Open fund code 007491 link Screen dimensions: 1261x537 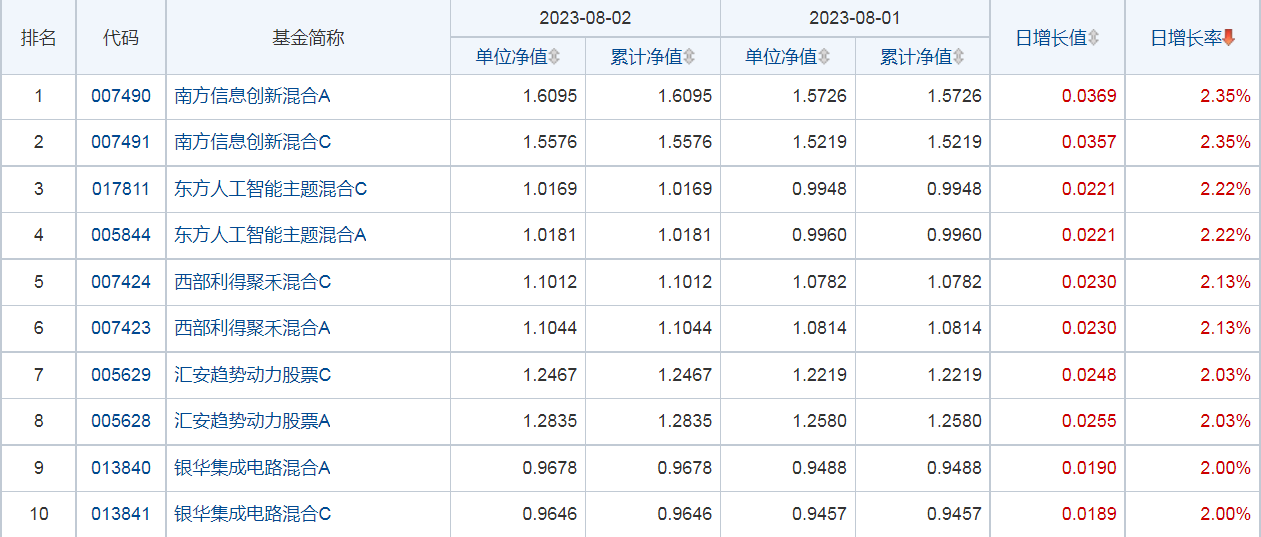point(121,142)
